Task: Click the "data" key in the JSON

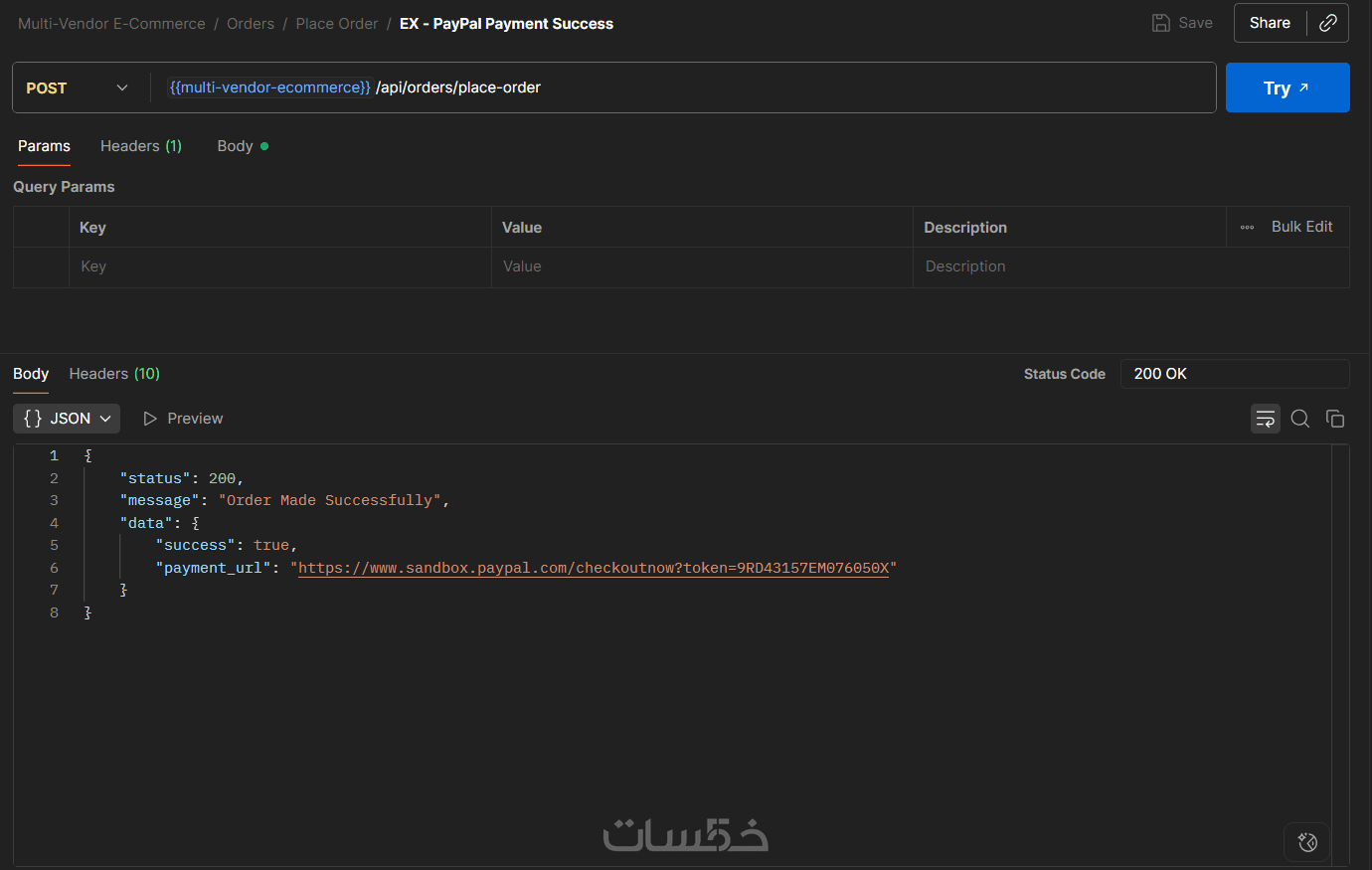Action: (147, 523)
